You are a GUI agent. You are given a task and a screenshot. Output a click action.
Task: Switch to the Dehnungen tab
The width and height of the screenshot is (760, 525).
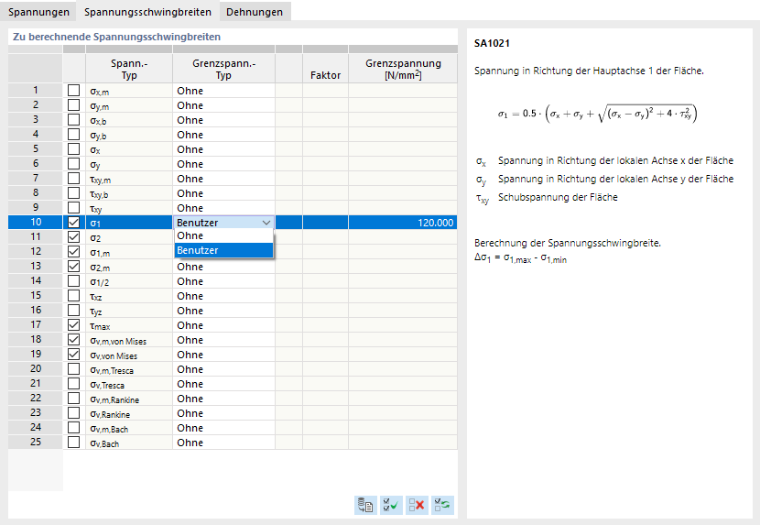[x=254, y=12]
